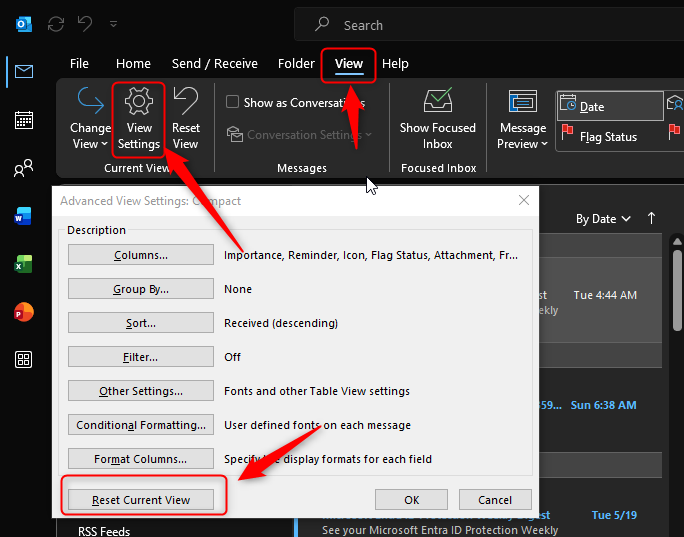
Task: Click the Filter... button
Action: click(141, 357)
